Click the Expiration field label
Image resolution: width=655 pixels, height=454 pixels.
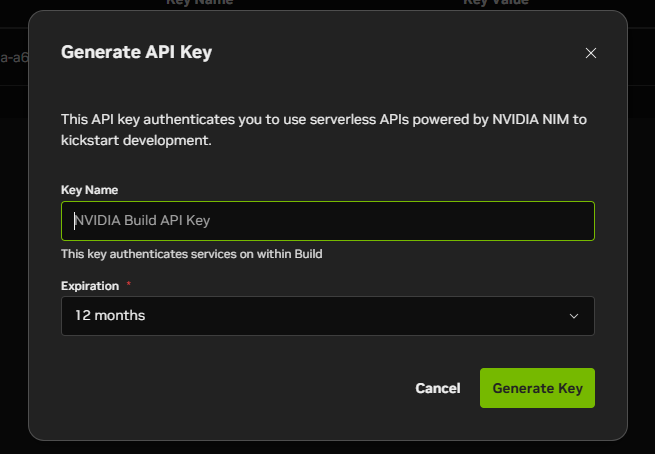pyautogui.click(x=90, y=286)
